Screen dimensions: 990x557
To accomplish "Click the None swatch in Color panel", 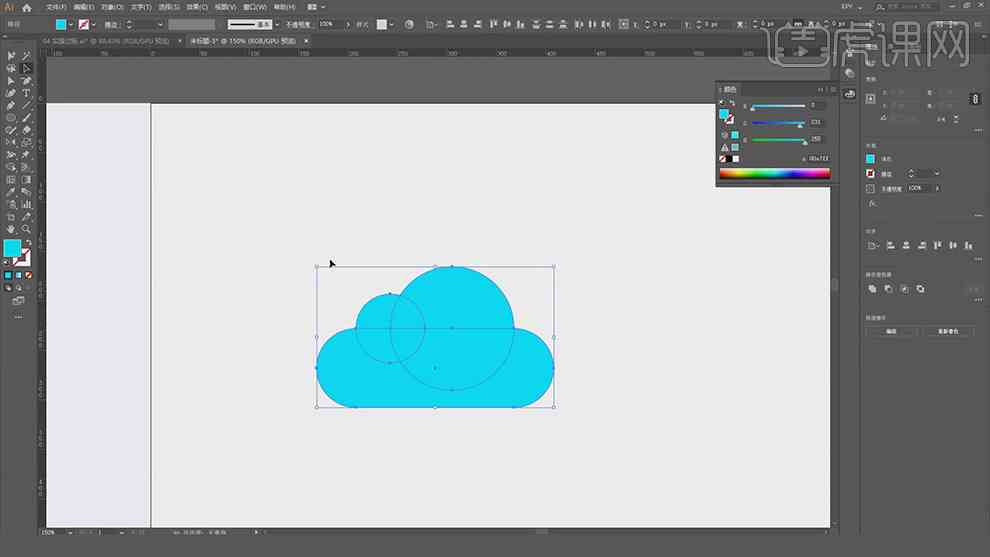I will tap(722, 159).
